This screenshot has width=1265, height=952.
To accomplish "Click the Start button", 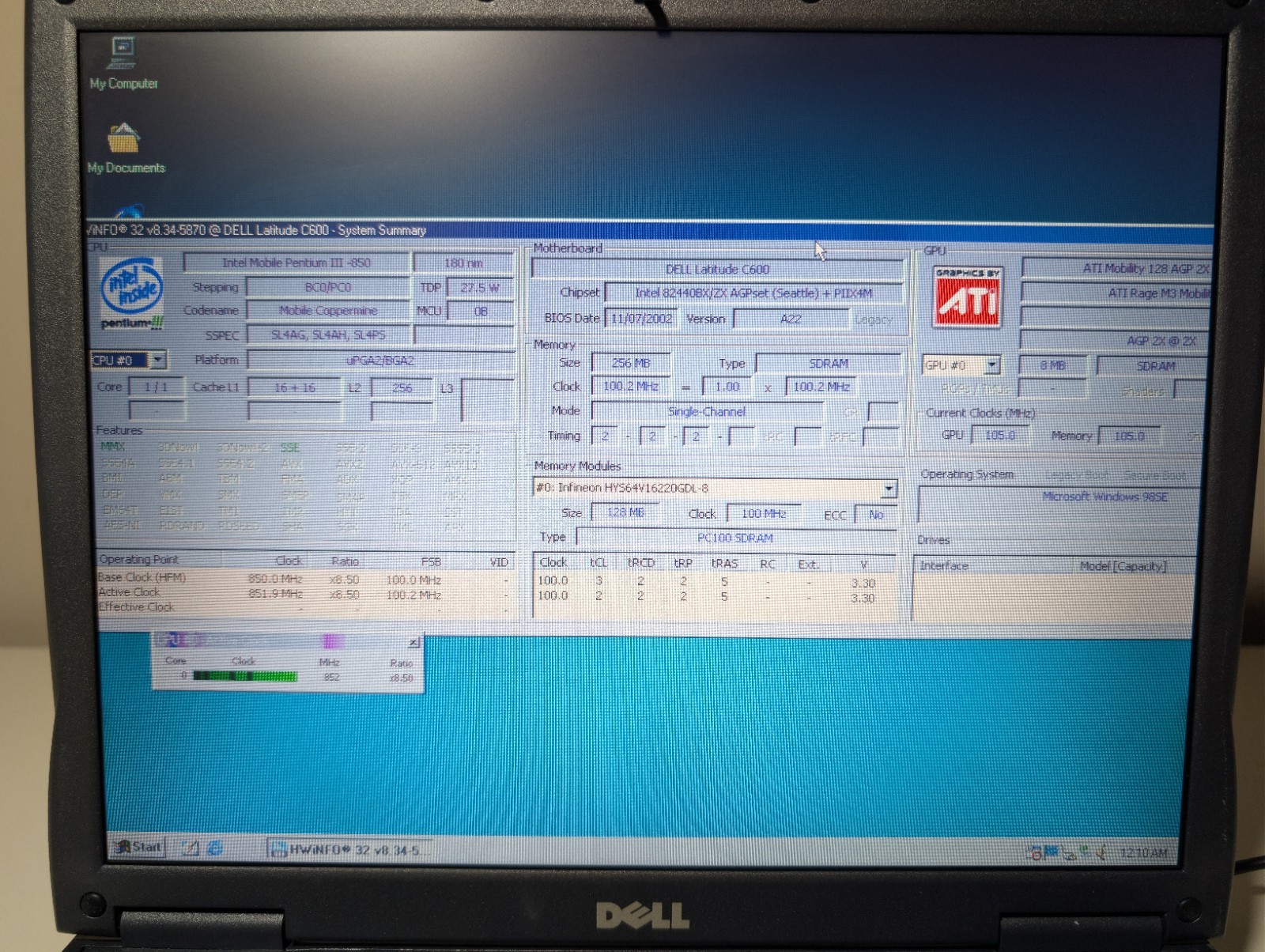I will click(139, 847).
